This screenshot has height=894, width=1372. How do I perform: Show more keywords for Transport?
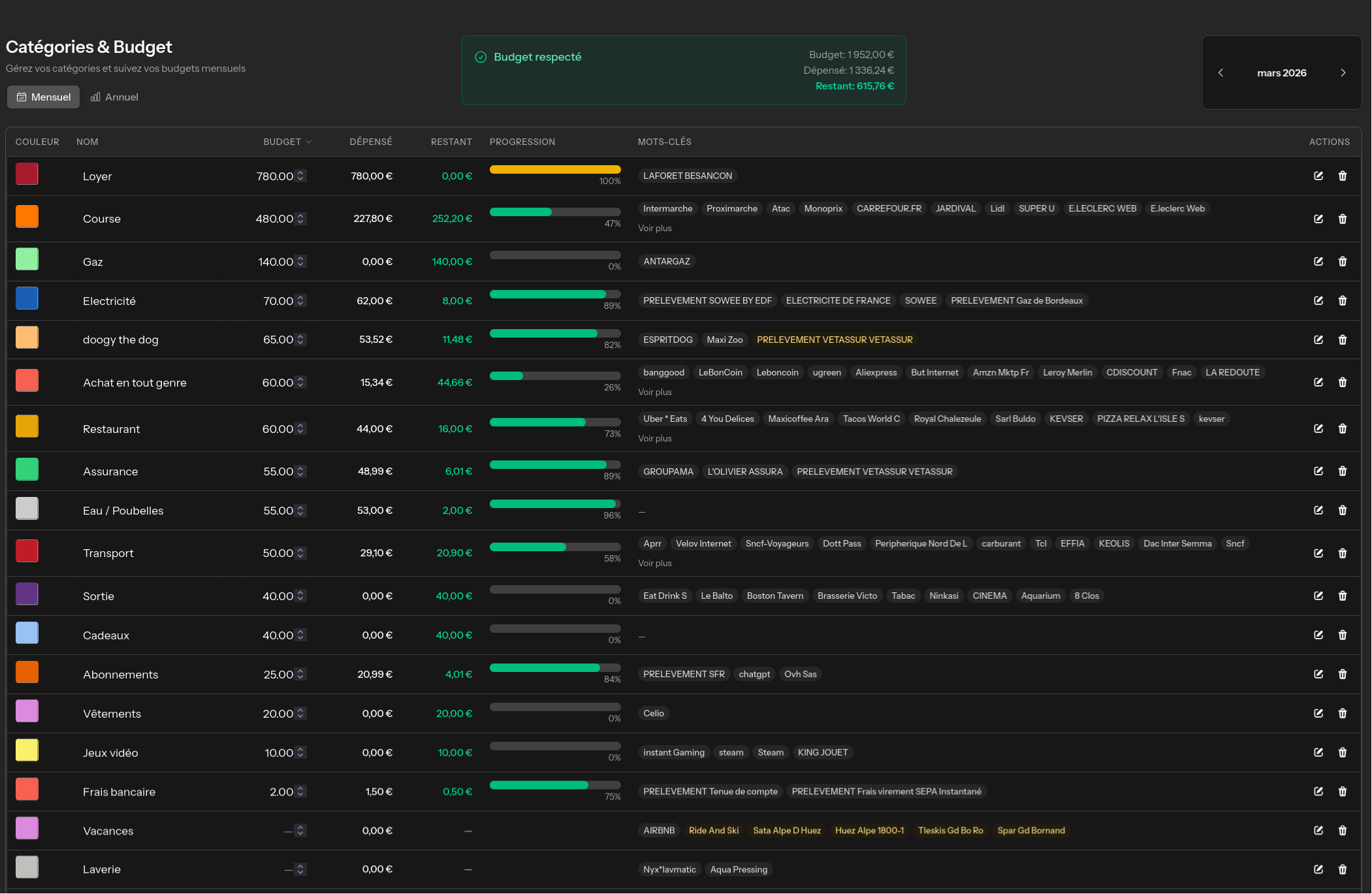pos(655,562)
